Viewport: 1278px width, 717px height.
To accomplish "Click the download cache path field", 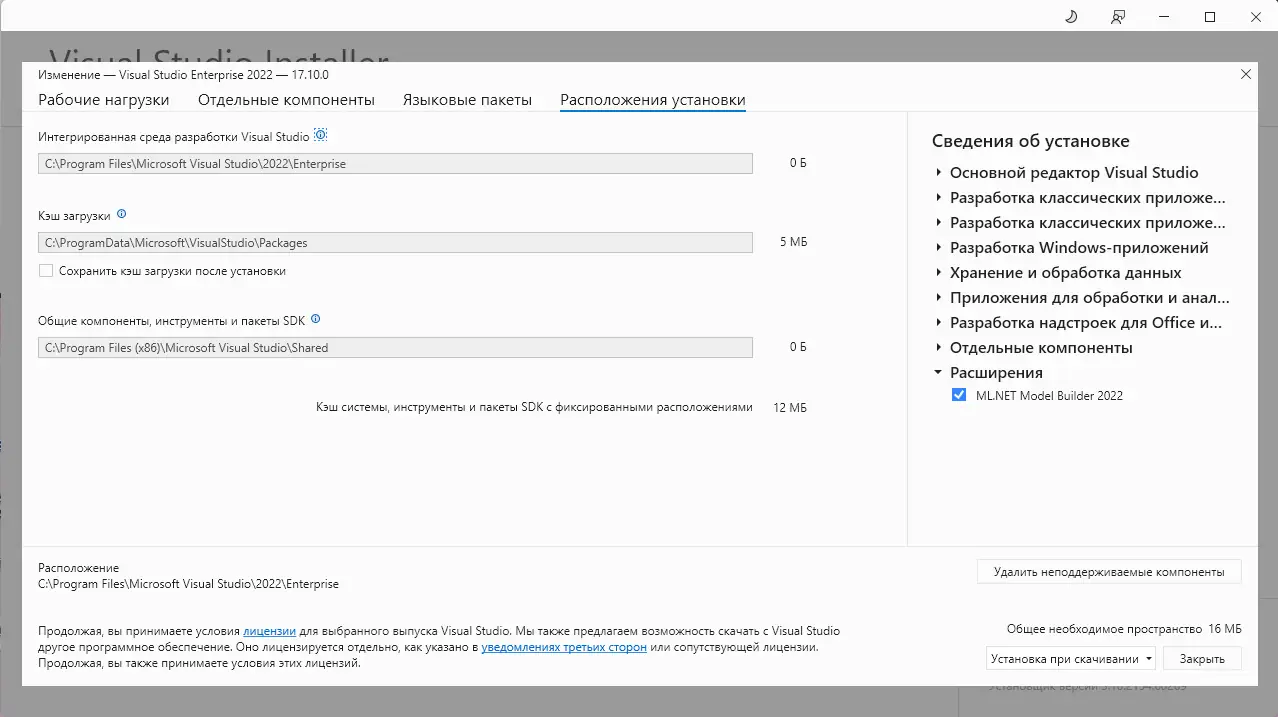I will [x=395, y=243].
